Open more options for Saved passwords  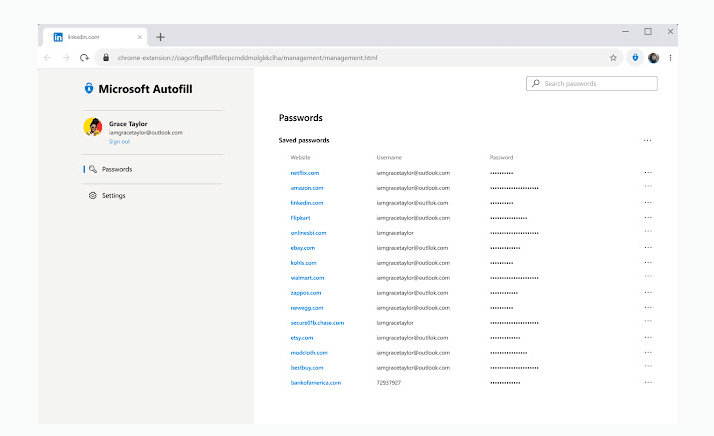point(648,140)
